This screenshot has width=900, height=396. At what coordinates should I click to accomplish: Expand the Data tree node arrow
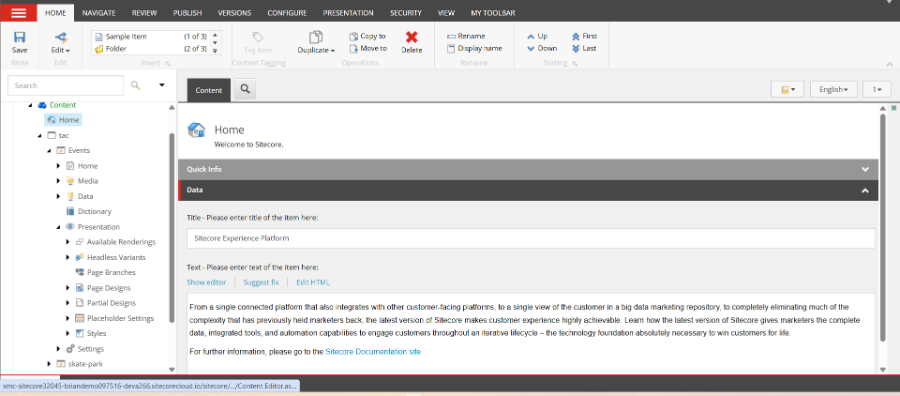point(59,196)
